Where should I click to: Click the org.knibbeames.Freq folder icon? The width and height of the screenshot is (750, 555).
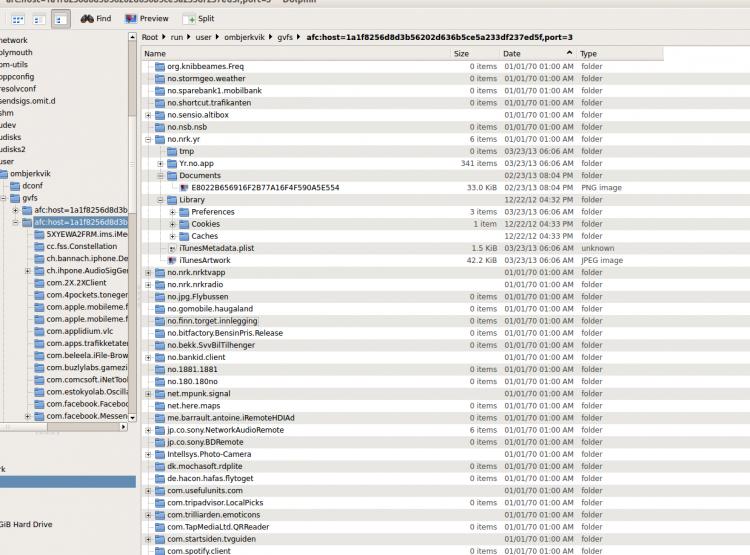[160, 67]
